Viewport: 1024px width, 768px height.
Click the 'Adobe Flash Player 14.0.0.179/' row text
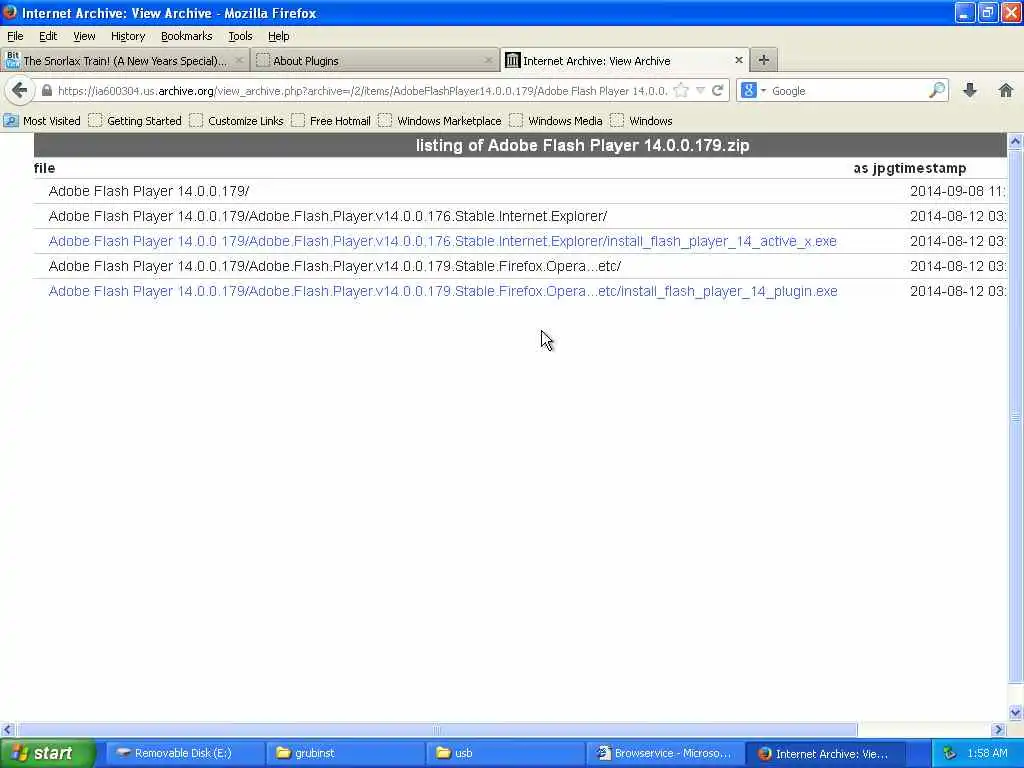click(149, 191)
